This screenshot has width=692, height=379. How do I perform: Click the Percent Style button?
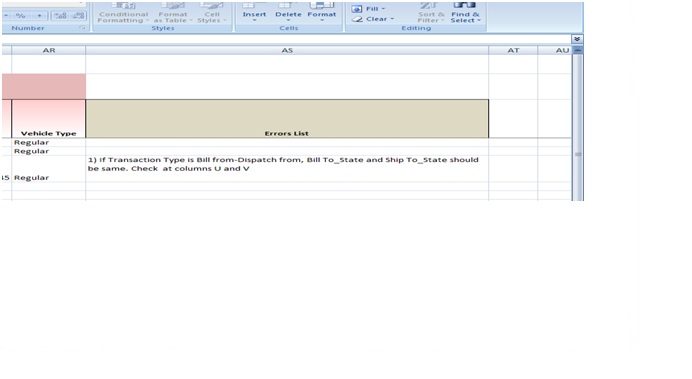pyautogui.click(x=20, y=15)
